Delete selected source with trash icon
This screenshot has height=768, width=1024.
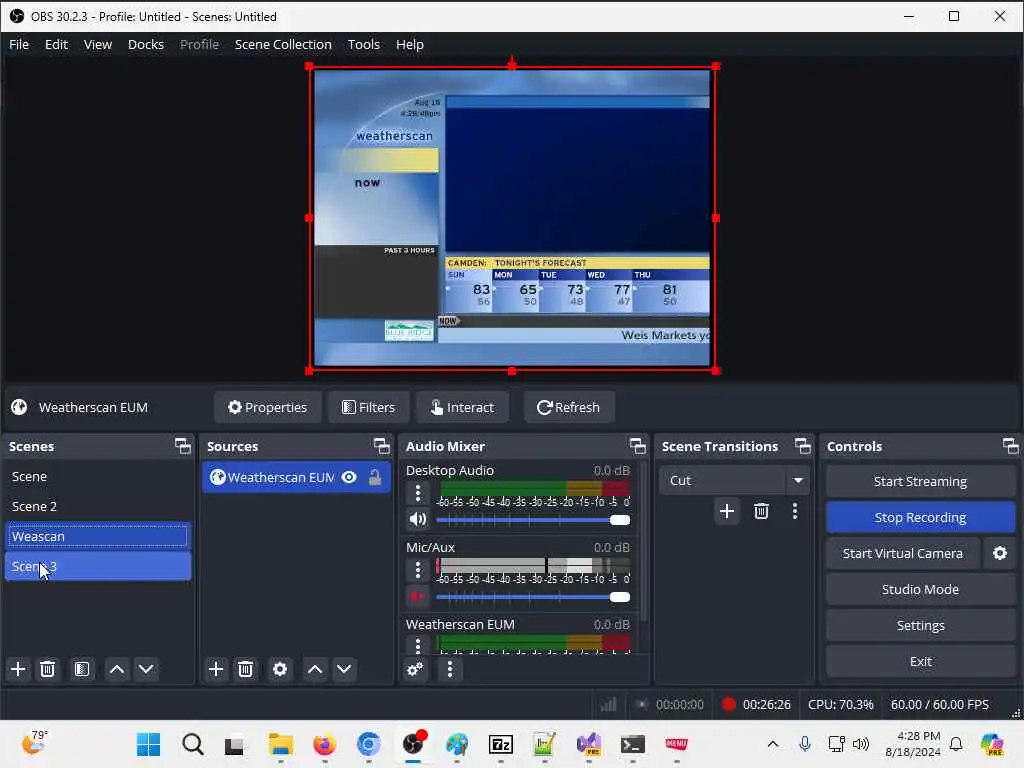[246, 669]
